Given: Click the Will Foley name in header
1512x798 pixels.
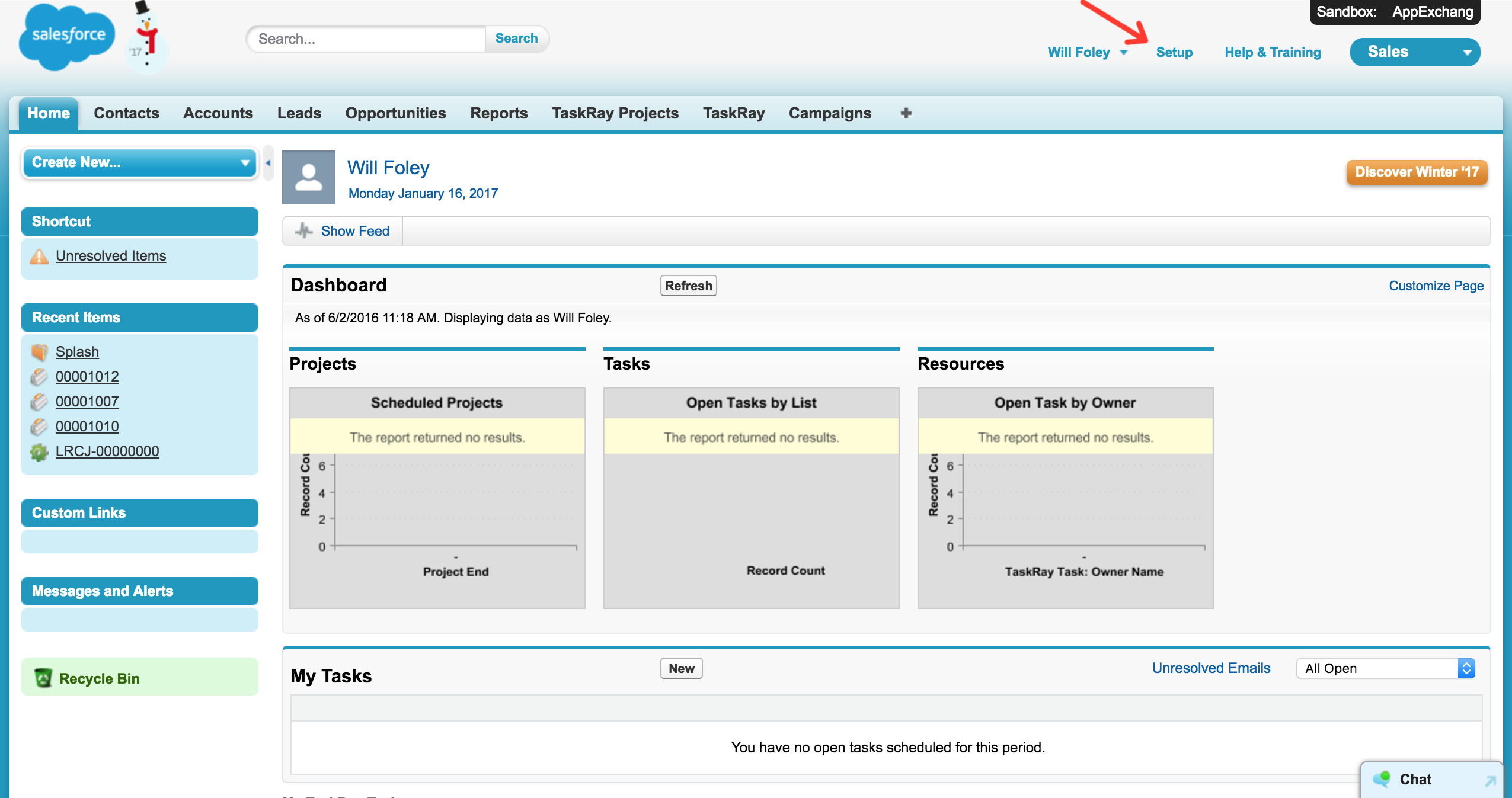Looking at the screenshot, I should (1079, 52).
